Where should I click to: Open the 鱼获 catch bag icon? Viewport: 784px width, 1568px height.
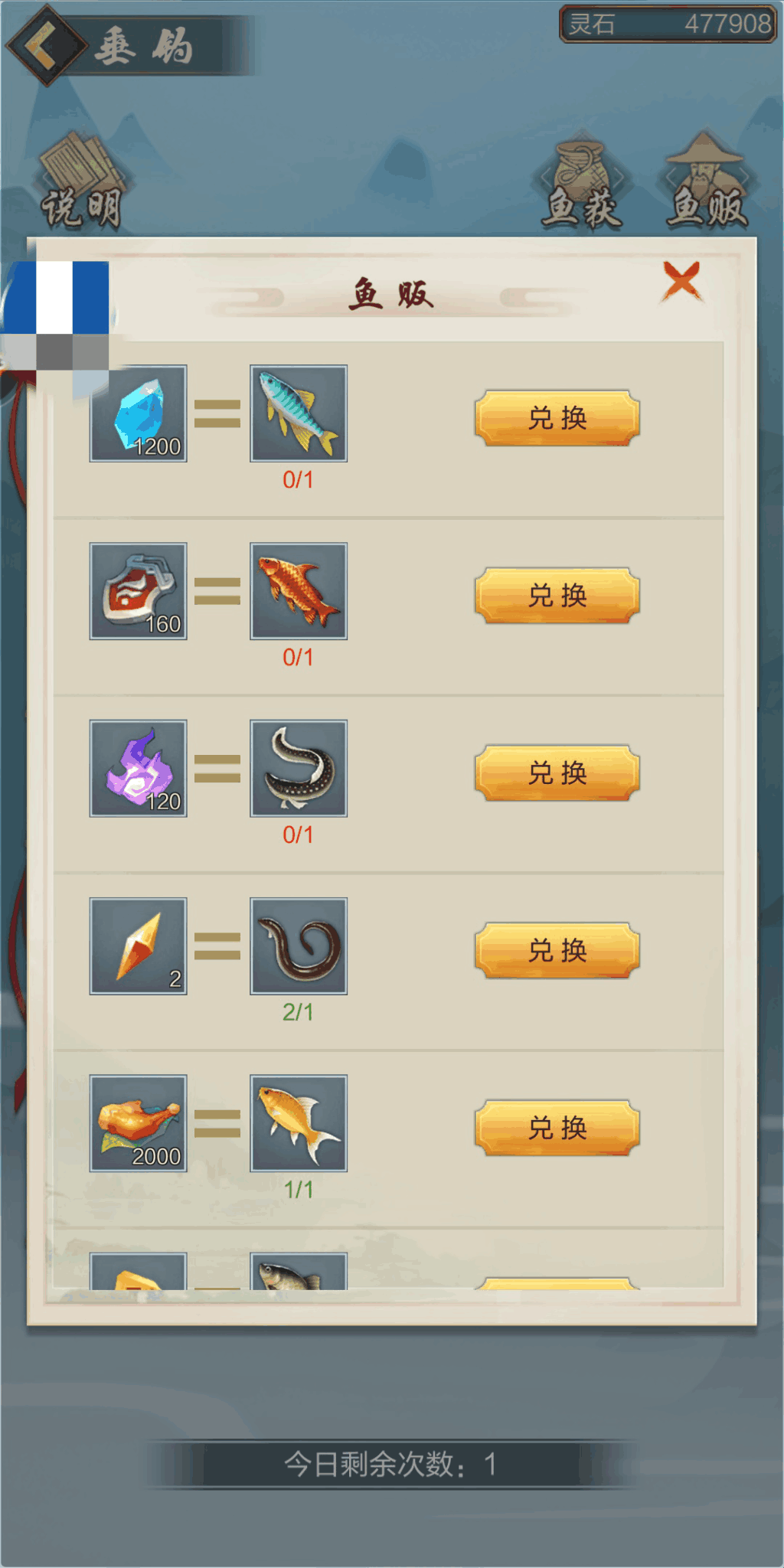coord(583,182)
